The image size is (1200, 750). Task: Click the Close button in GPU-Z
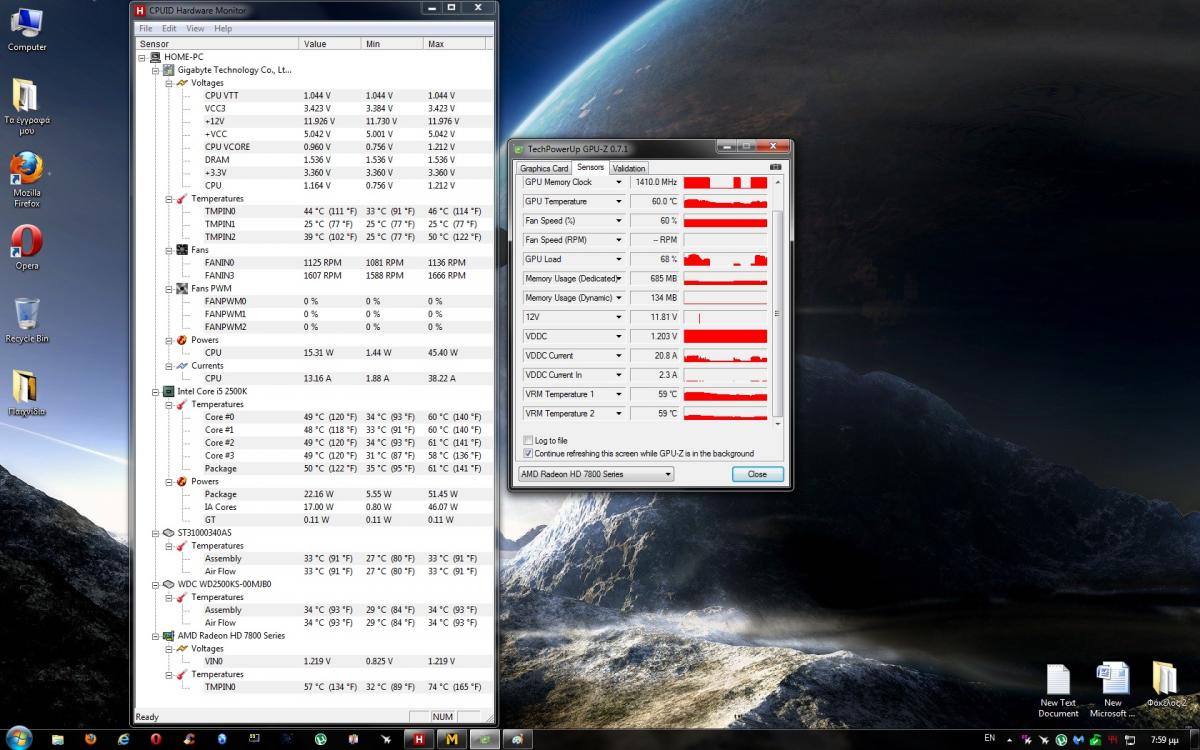coord(757,474)
